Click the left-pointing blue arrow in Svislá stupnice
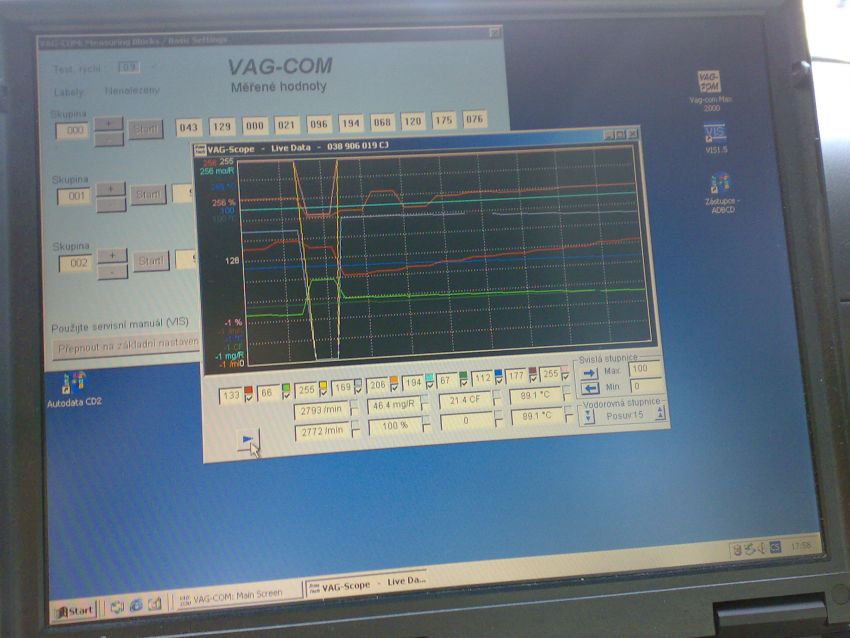The height and width of the screenshot is (638, 850). tap(590, 388)
